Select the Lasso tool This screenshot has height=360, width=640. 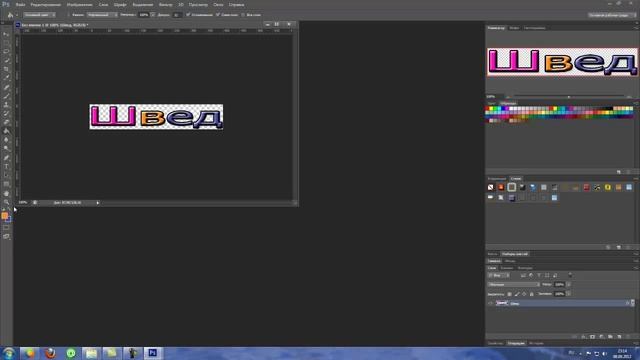(6, 52)
